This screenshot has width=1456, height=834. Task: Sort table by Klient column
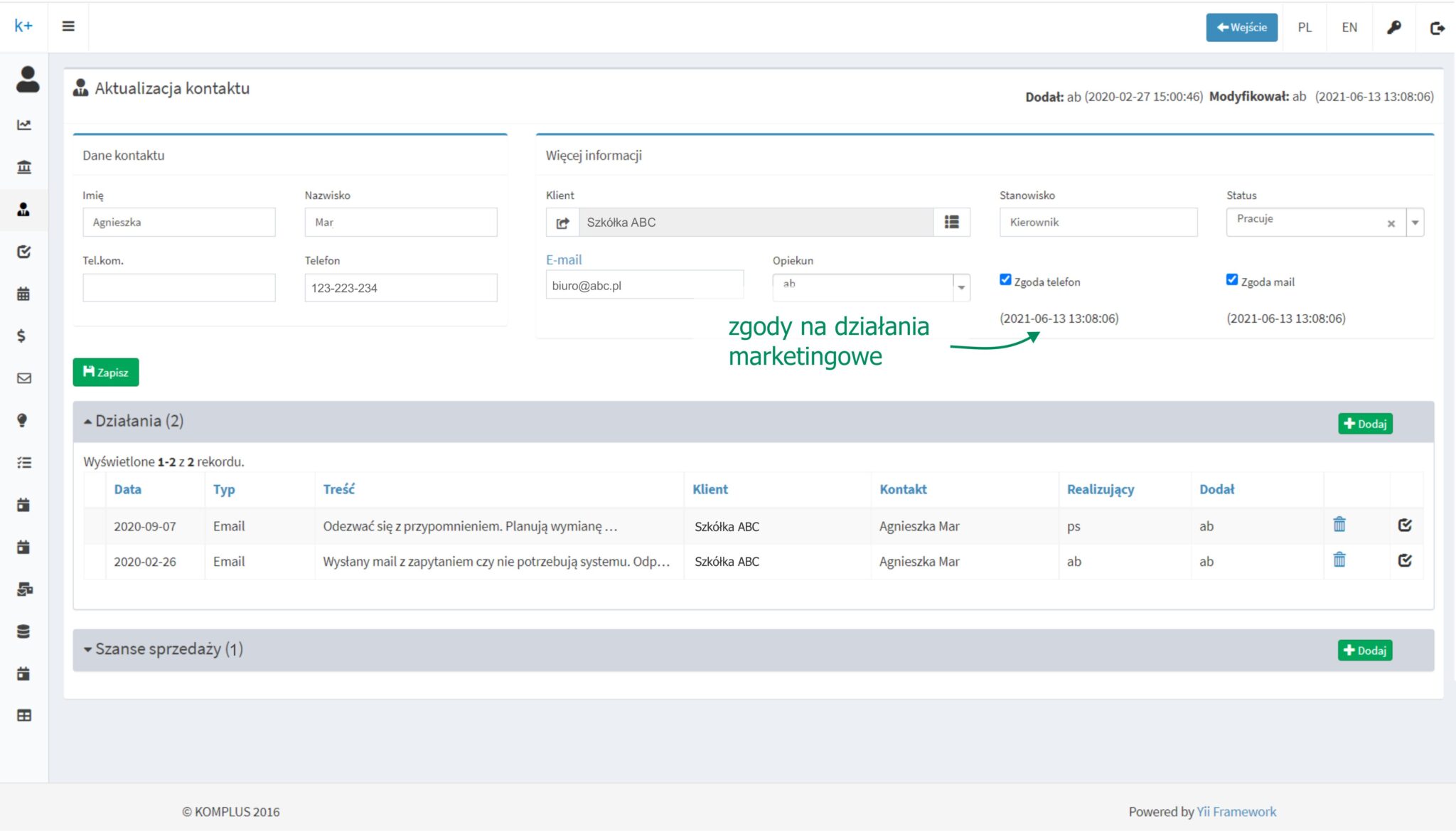click(710, 489)
